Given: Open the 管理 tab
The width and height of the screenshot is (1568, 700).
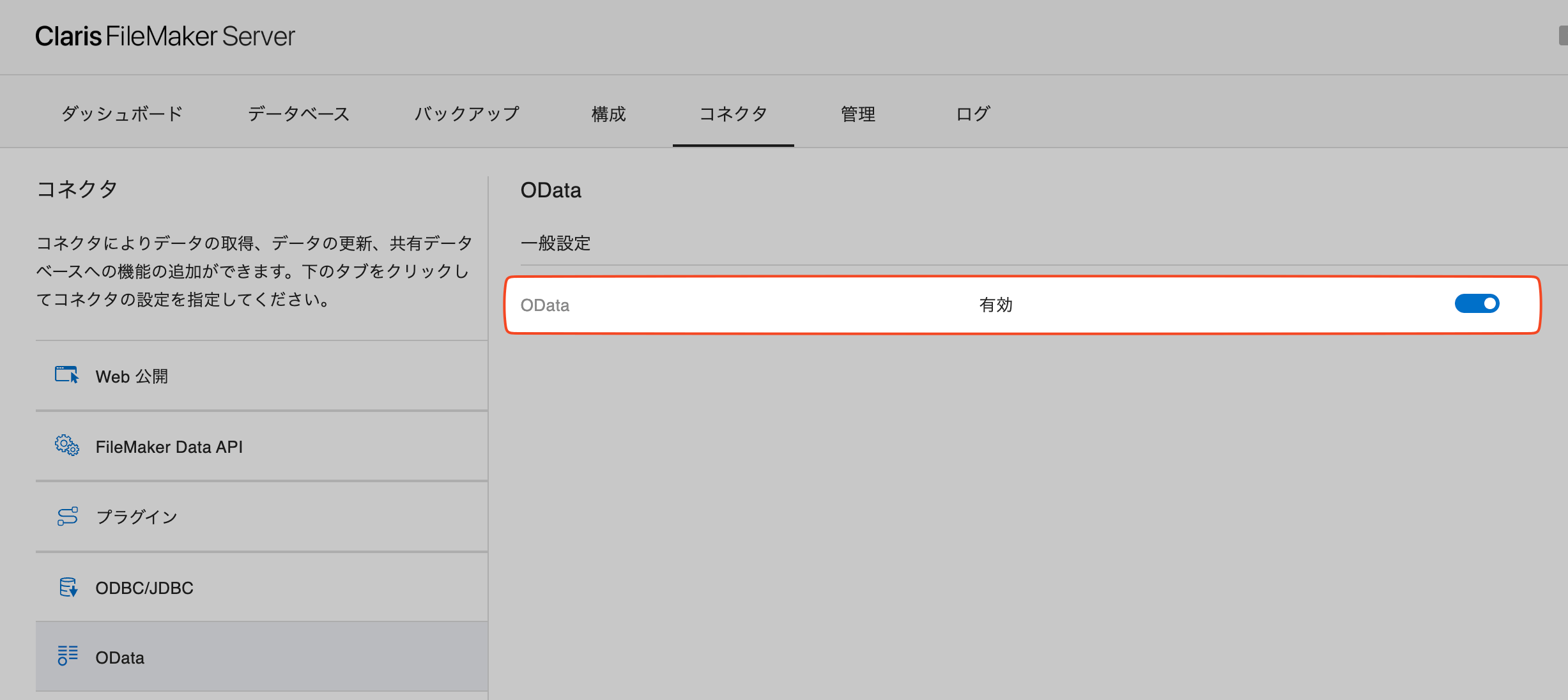Looking at the screenshot, I should (857, 114).
